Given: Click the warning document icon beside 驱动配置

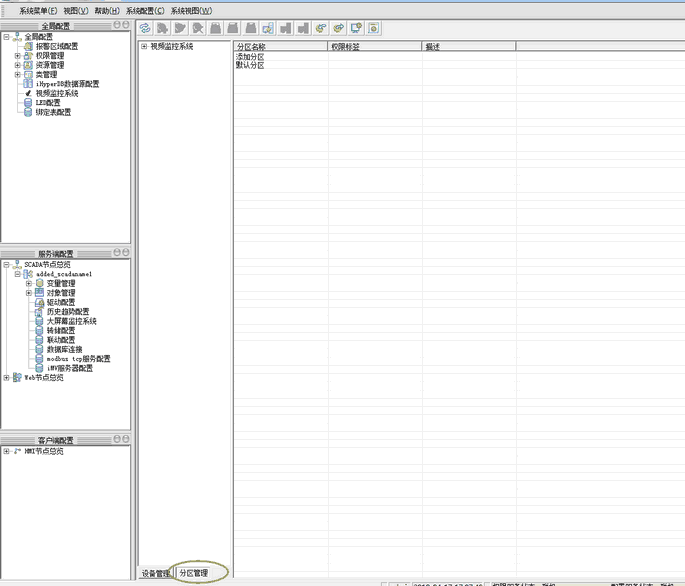Looking at the screenshot, I should coord(39,302).
